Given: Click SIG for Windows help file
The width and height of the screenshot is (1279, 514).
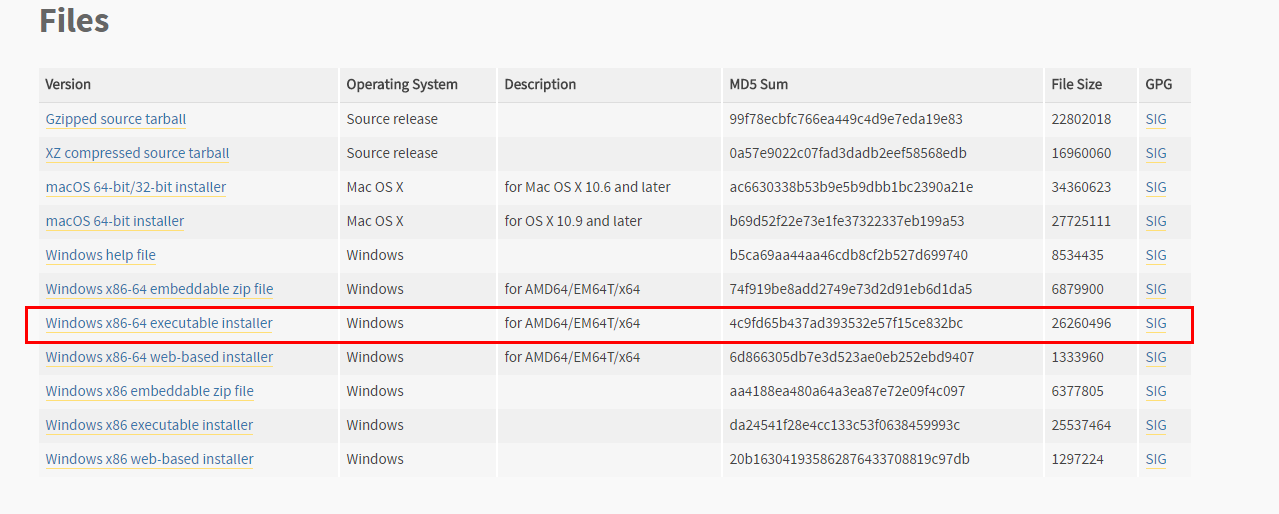Looking at the screenshot, I should pyautogui.click(x=1156, y=255).
